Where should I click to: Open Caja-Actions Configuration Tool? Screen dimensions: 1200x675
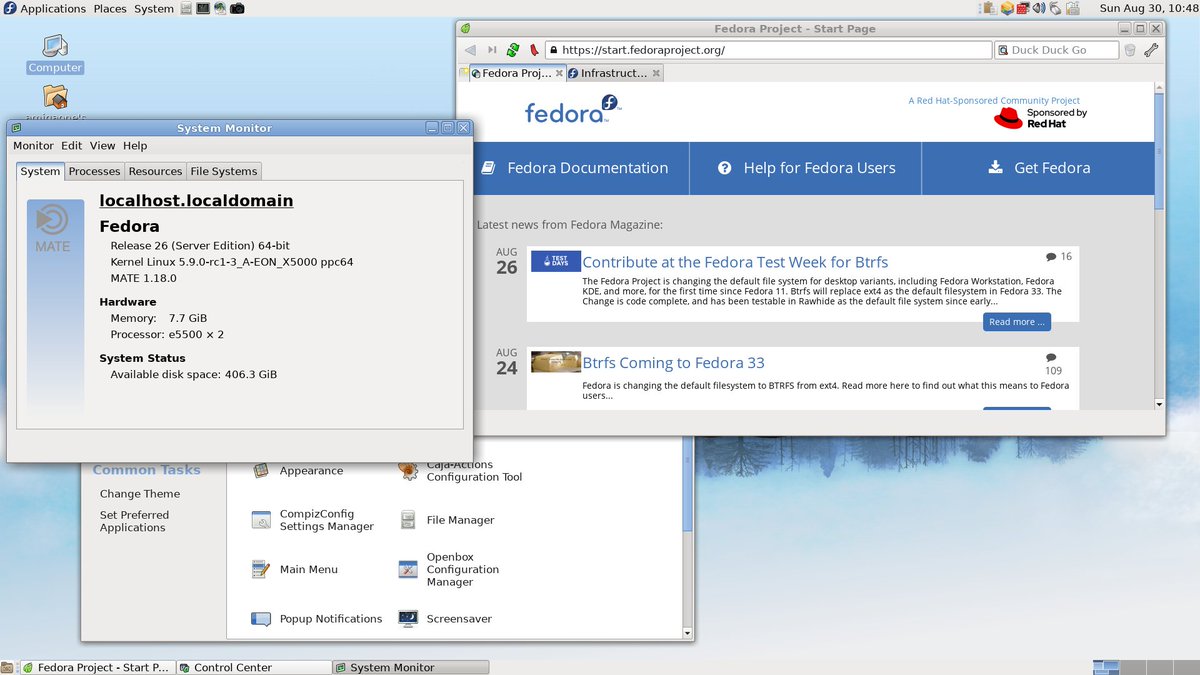click(408, 470)
